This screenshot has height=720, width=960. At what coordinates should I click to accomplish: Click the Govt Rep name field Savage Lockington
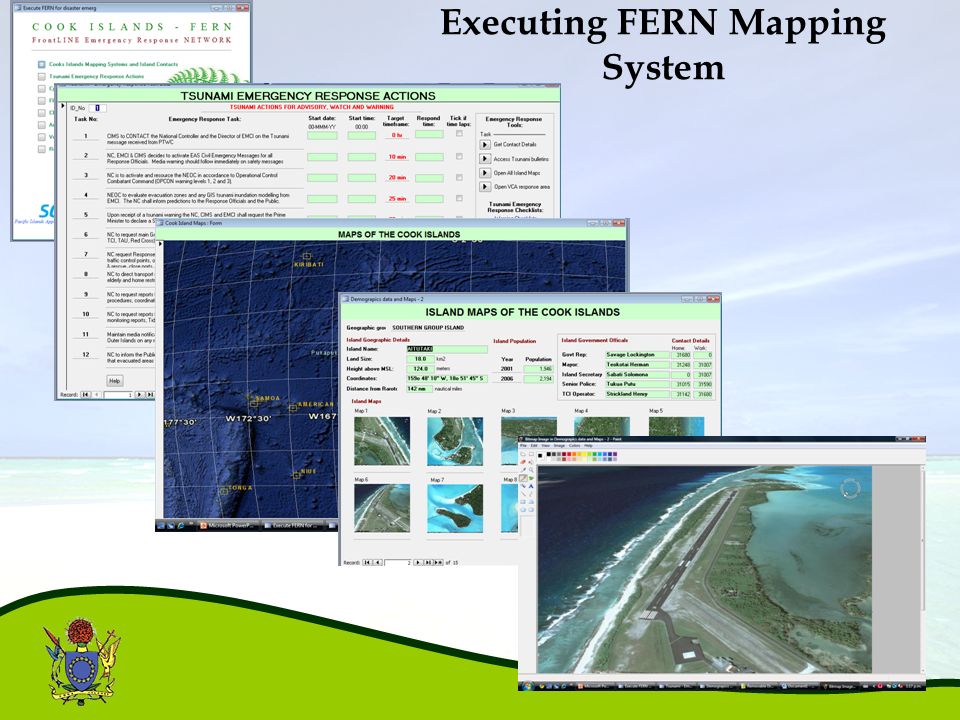point(637,354)
